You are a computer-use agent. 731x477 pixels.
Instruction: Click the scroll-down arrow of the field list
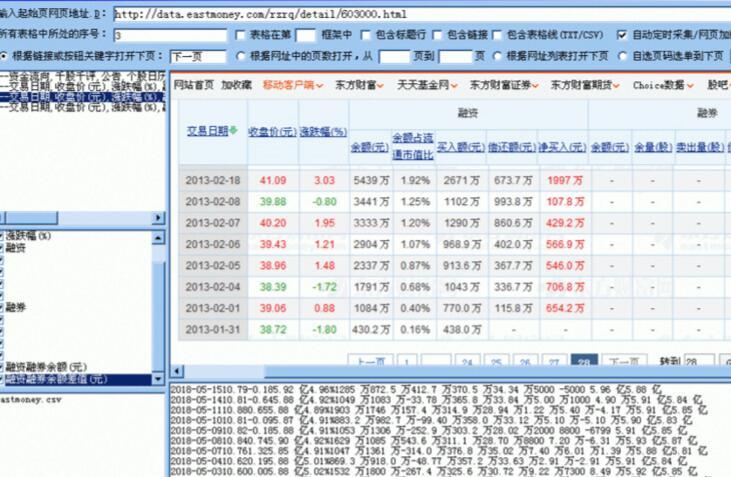click(159, 380)
